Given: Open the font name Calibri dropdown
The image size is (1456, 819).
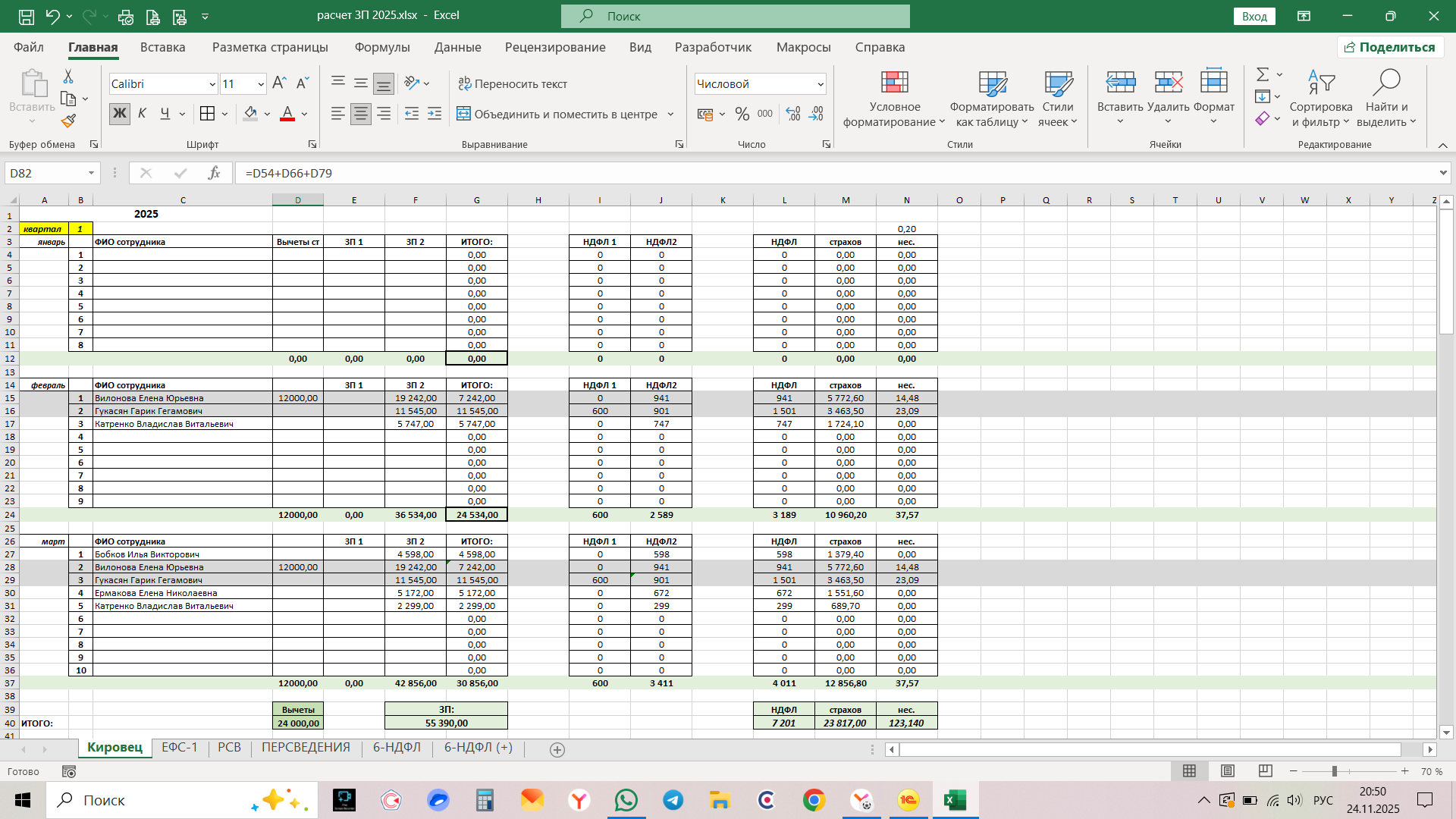Looking at the screenshot, I should [x=212, y=84].
